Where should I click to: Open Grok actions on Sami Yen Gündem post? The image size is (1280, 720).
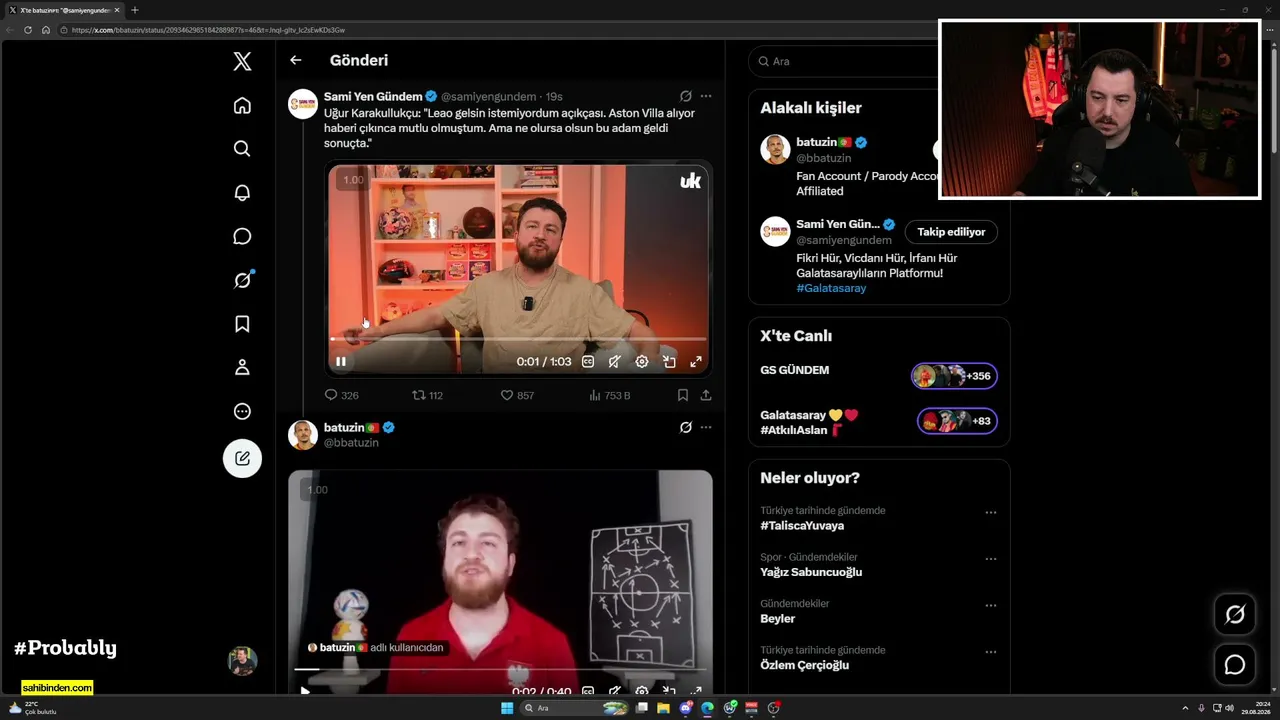pos(686,96)
